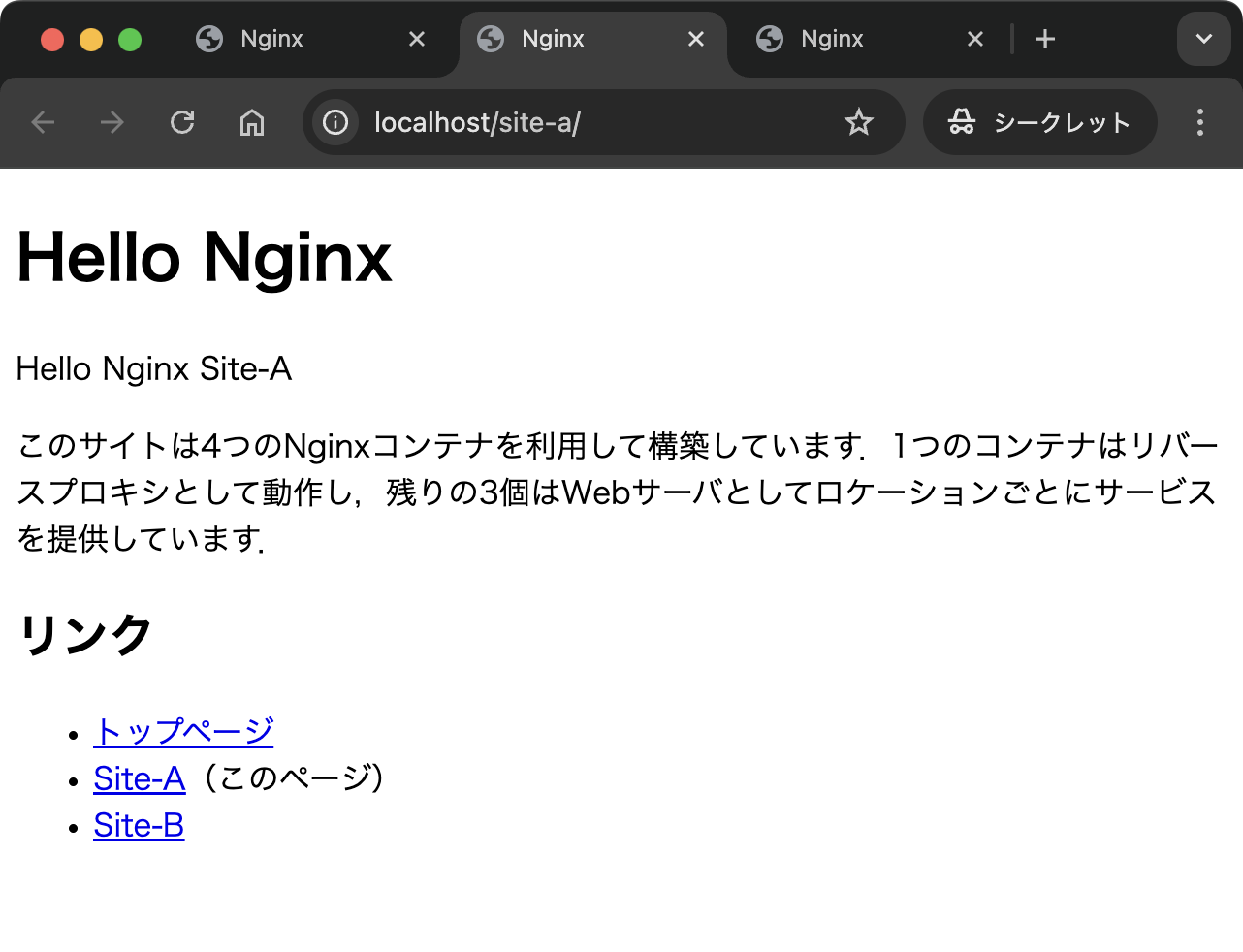Go to the browser home page
The height and width of the screenshot is (952, 1243).
point(252,122)
